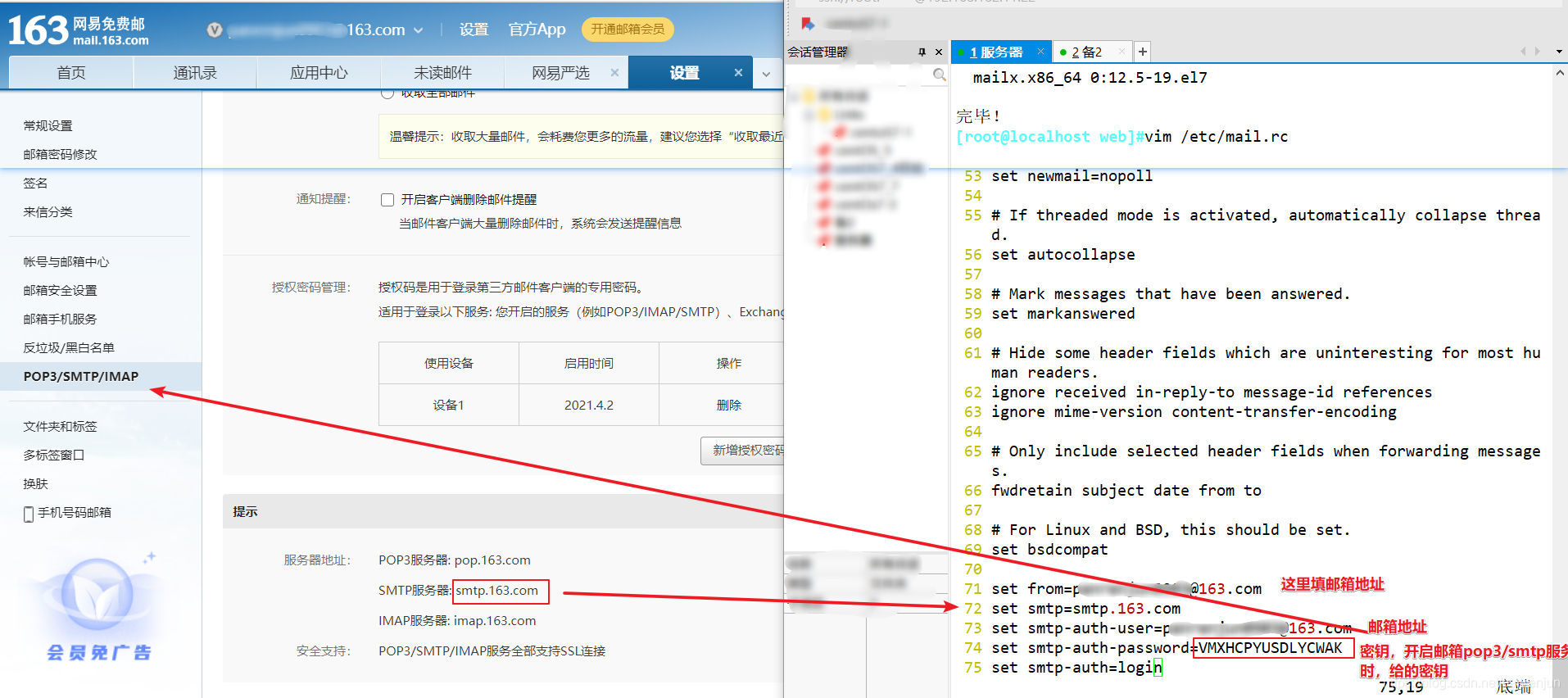Open 手机号码邮箱 in the sidebar

click(75, 512)
